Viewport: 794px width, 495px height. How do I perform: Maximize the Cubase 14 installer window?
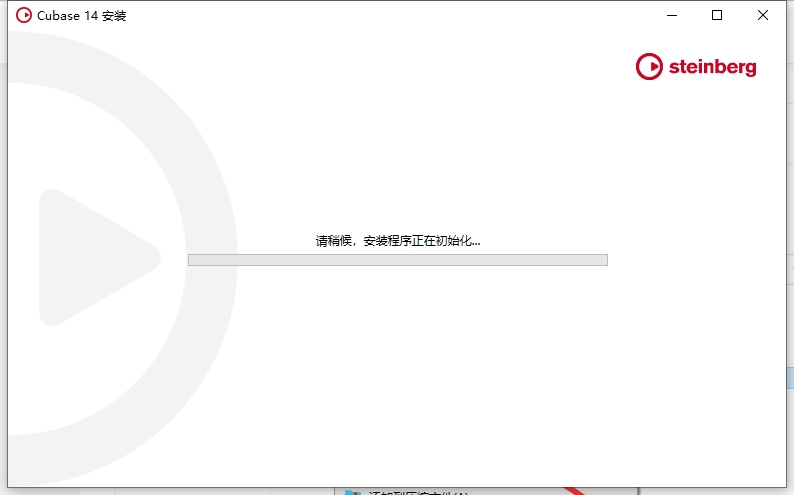[717, 15]
